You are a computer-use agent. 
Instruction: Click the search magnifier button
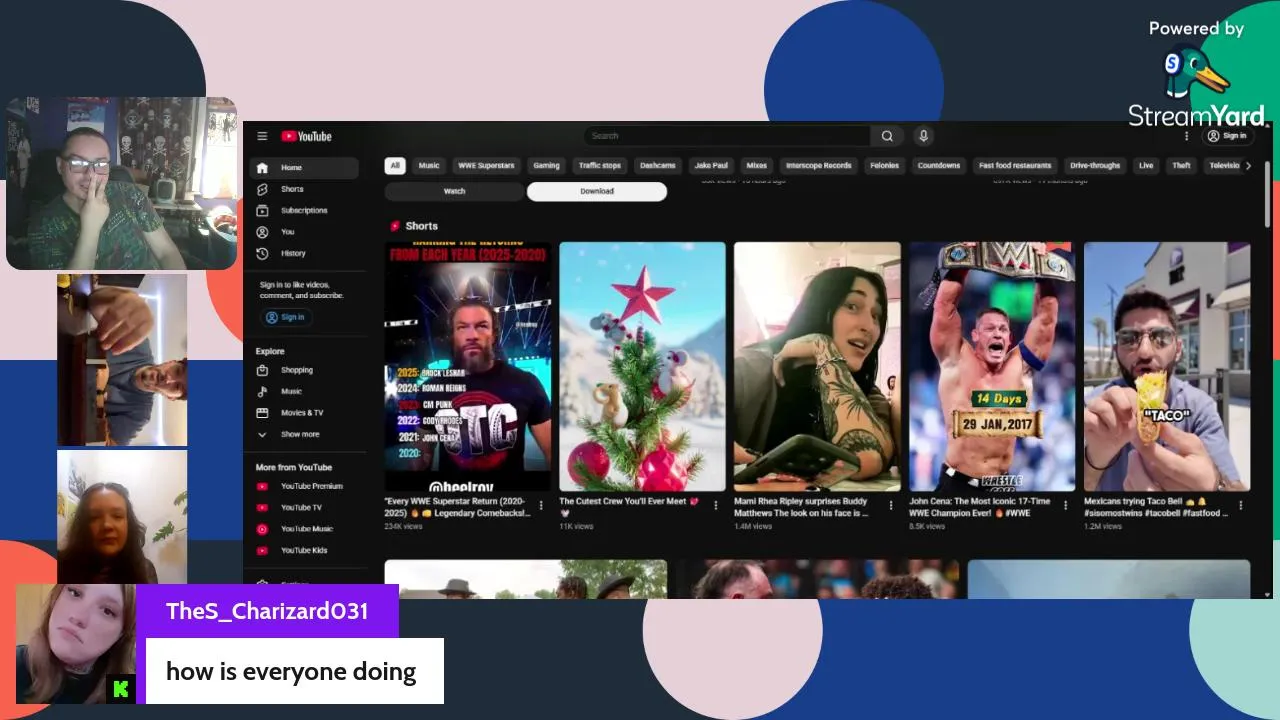887,136
